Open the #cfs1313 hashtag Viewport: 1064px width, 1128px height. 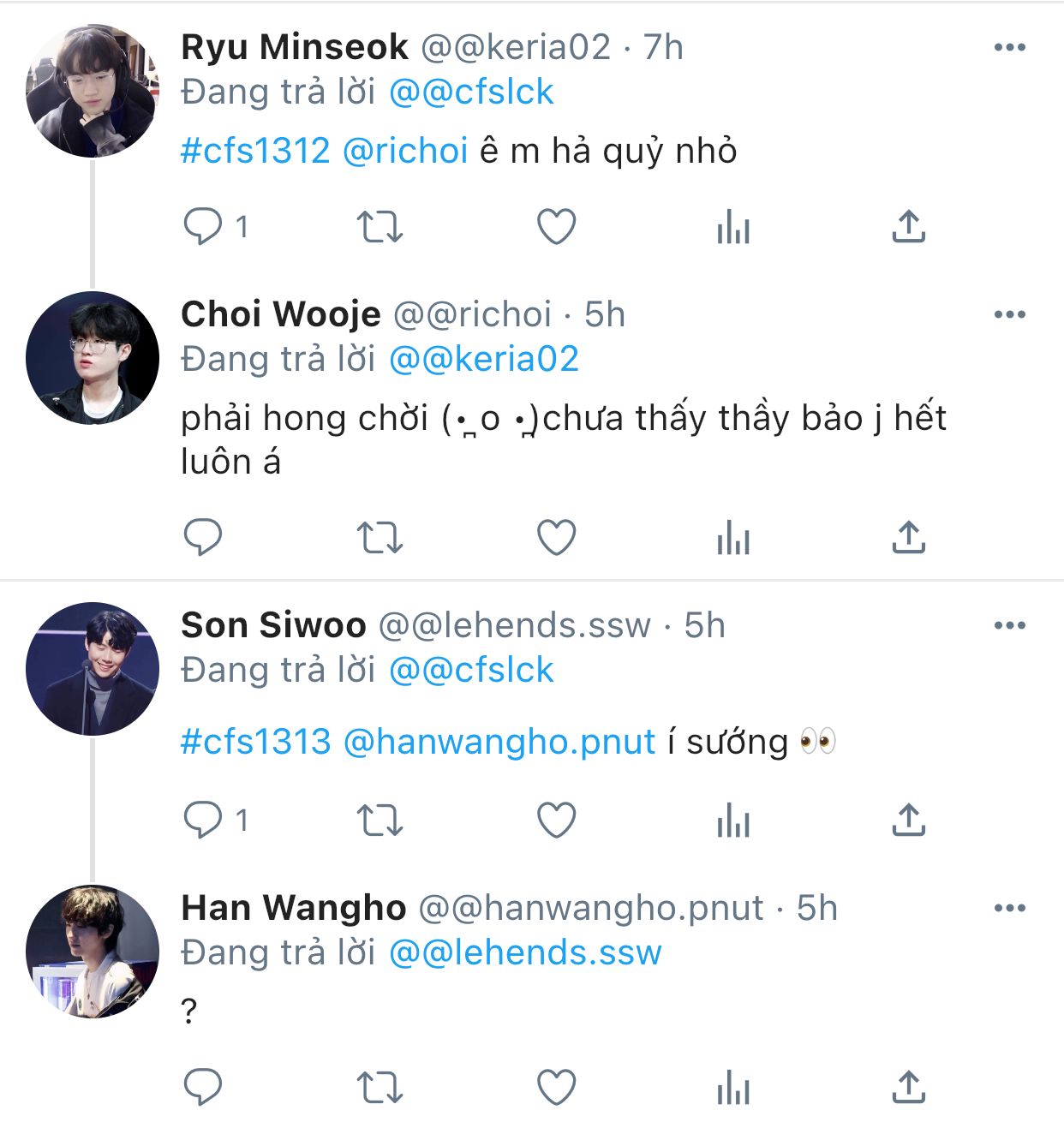click(255, 742)
